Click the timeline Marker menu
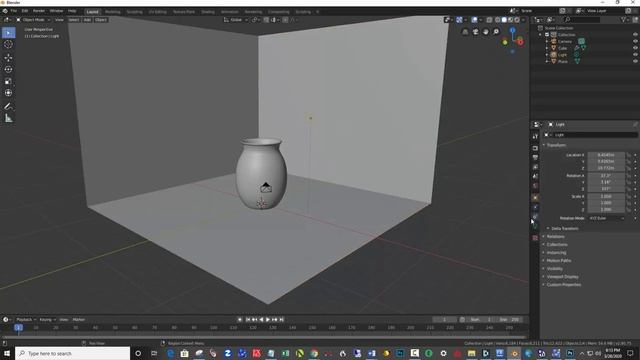The height and width of the screenshot is (360, 640). point(78,320)
